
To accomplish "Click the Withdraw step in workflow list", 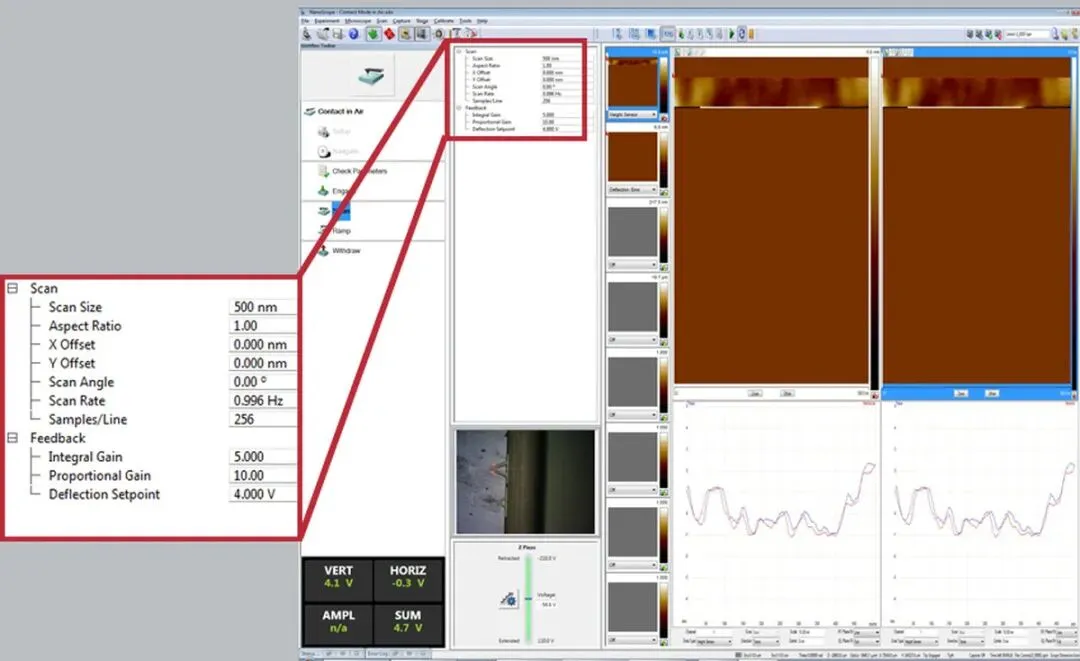I will point(340,251).
